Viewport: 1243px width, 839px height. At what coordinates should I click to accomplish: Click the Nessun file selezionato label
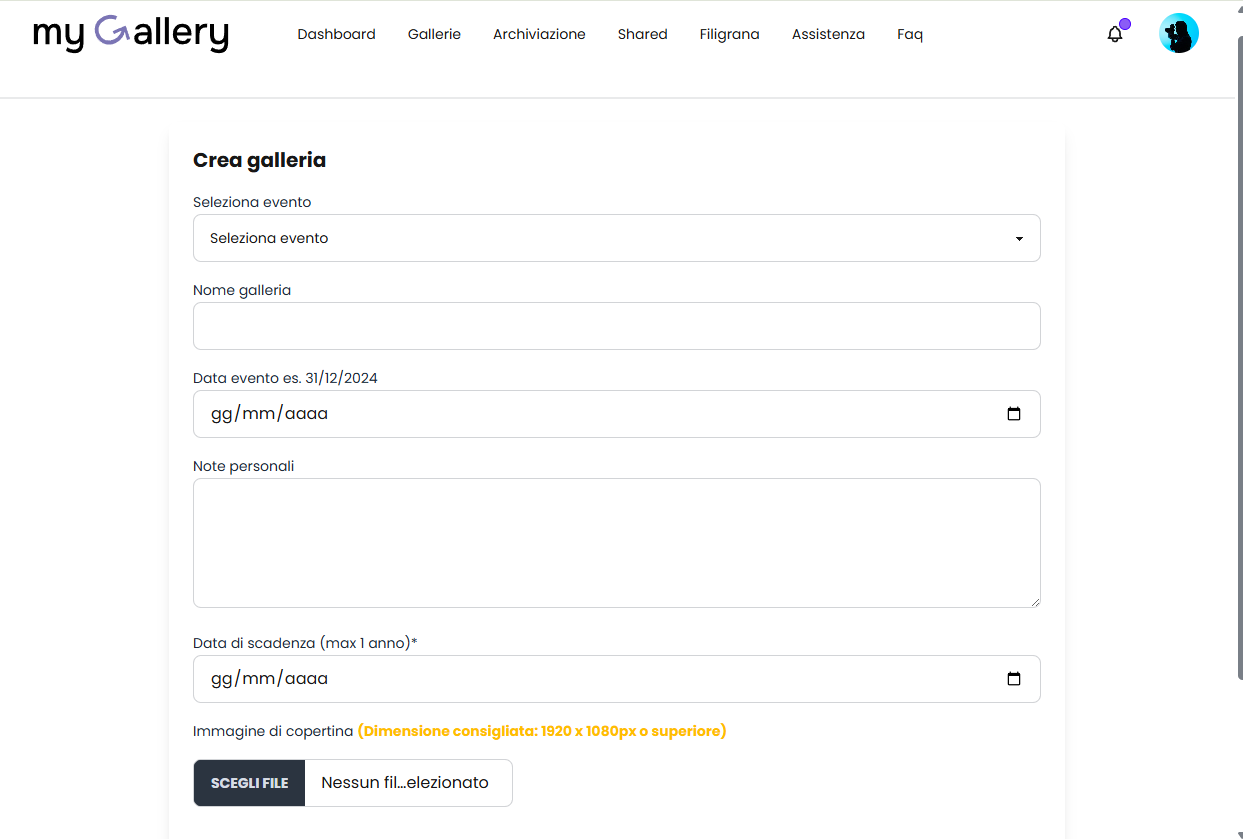(x=405, y=783)
